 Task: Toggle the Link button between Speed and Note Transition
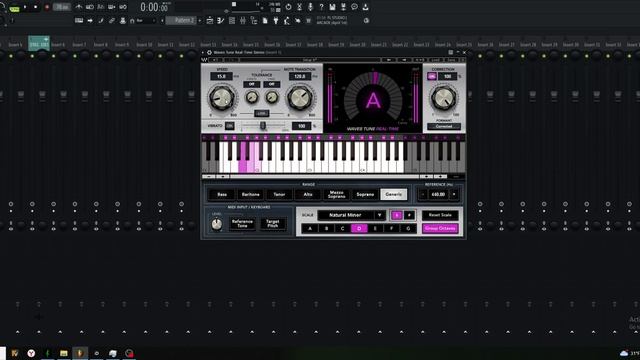(261, 113)
